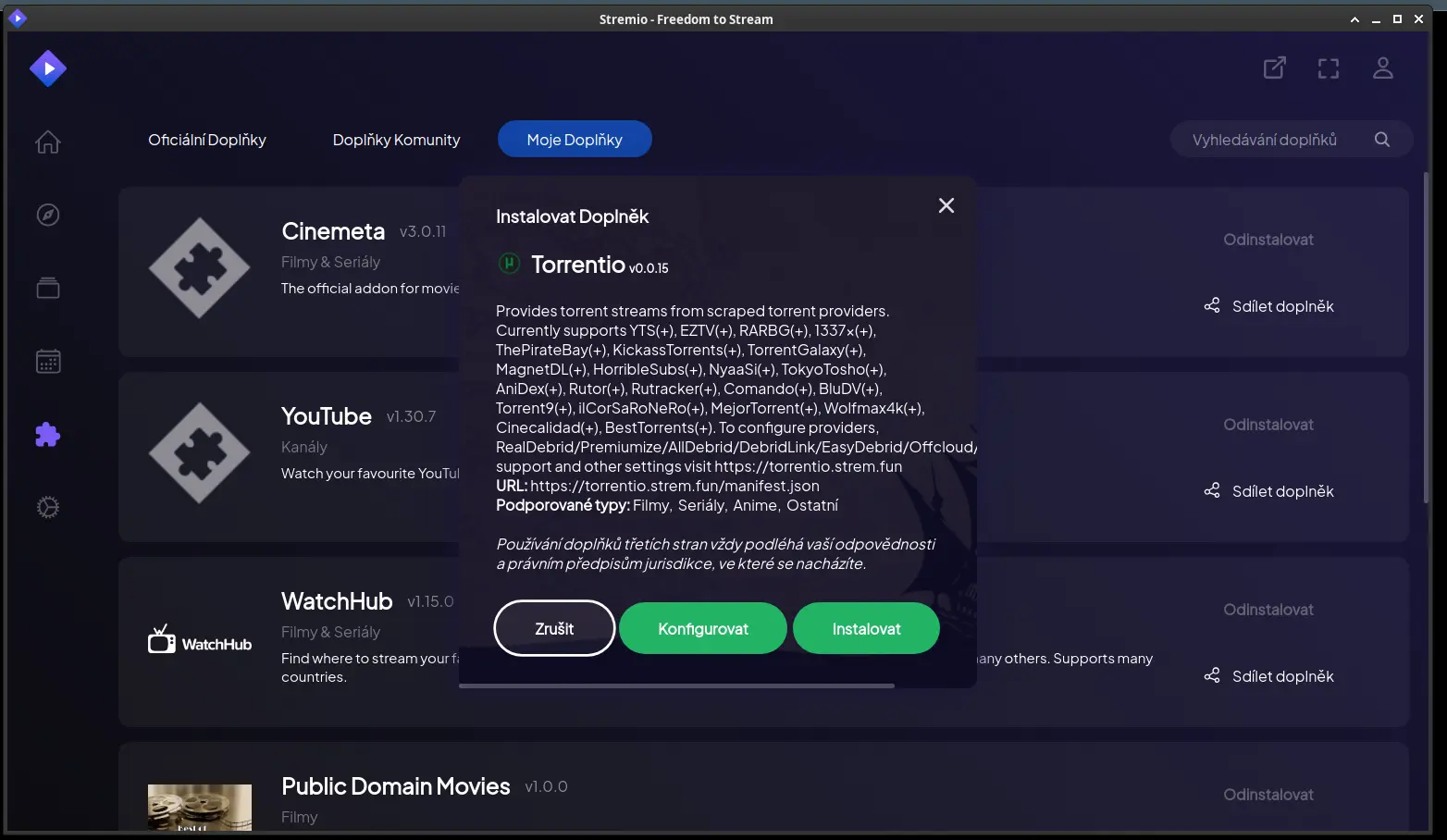Click the torrentio.strem.fun/manifest.json URL text
The height and width of the screenshot is (840, 1447).
click(x=674, y=486)
